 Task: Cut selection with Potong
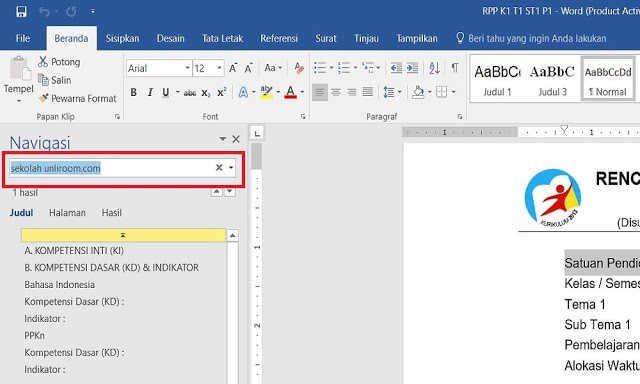point(59,62)
